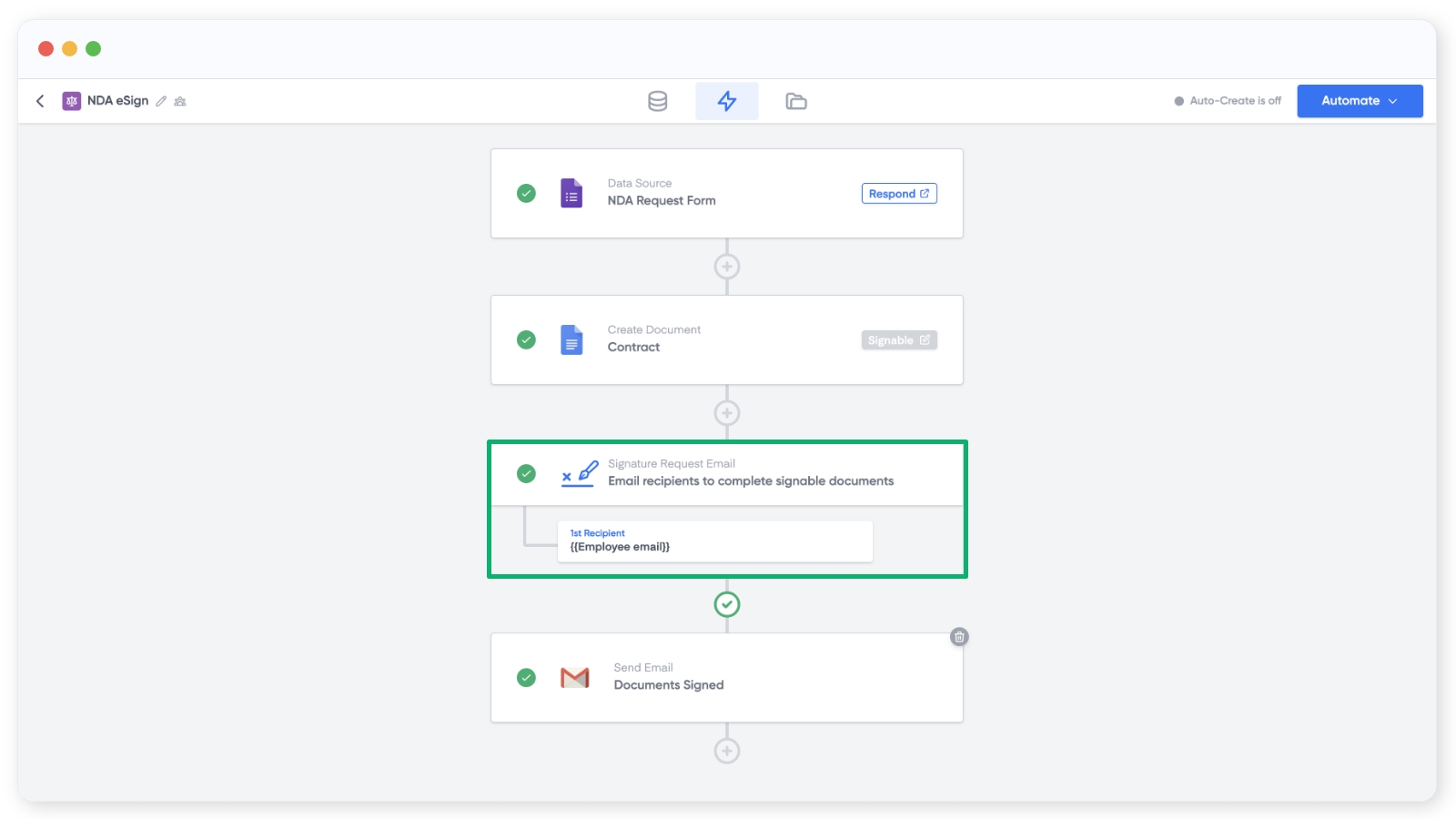This screenshot has height=819, width=1456.
Task: Toggle the Auto-Create is off indicator
Action: pos(1228,101)
